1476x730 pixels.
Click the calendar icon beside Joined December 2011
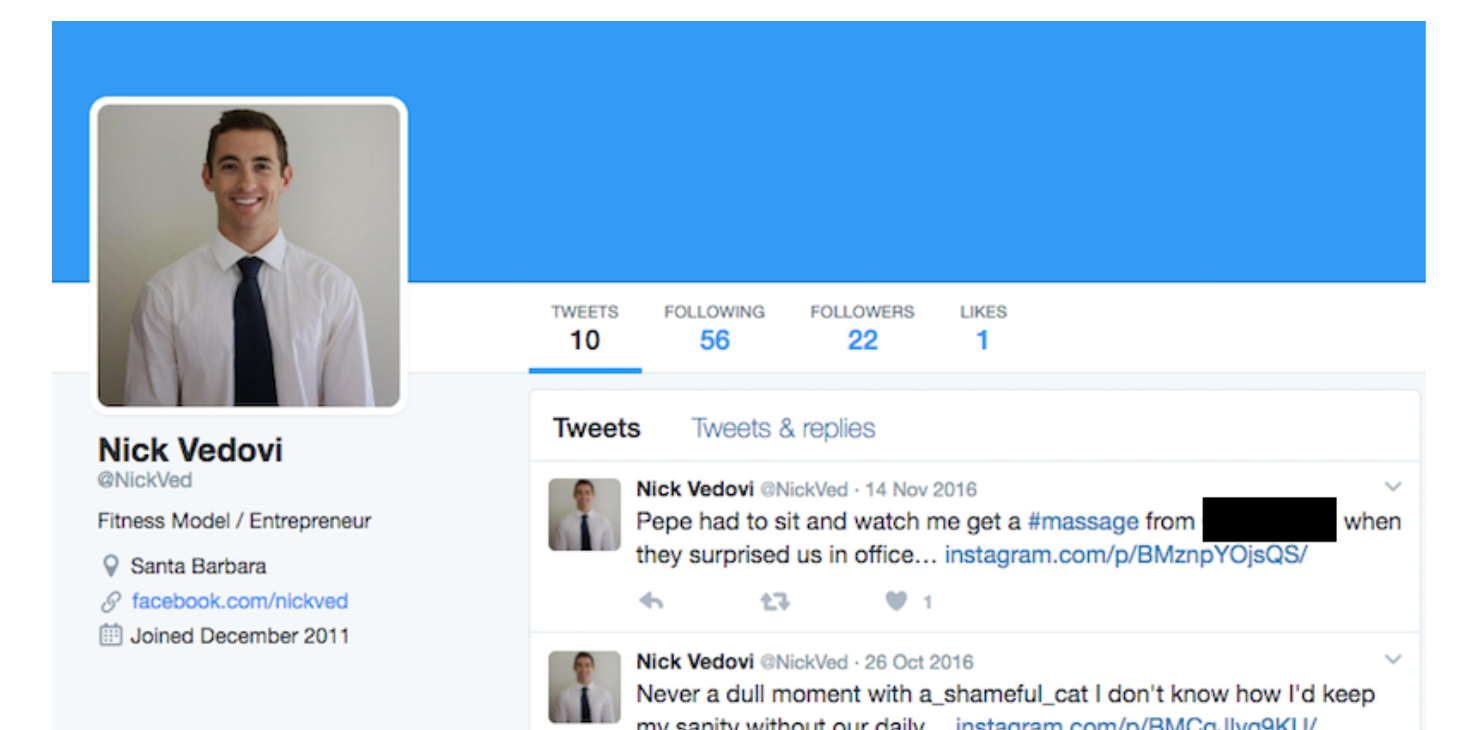pyautogui.click(x=111, y=635)
